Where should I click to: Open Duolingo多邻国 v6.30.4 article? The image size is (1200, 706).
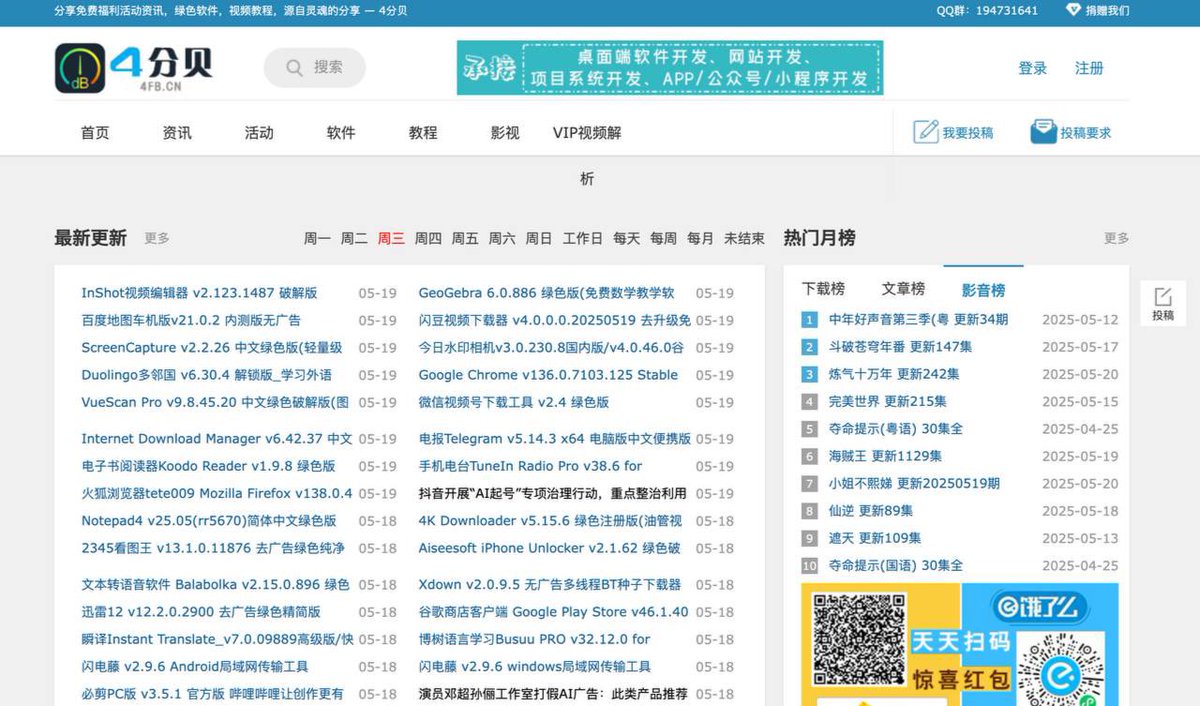tap(206, 375)
